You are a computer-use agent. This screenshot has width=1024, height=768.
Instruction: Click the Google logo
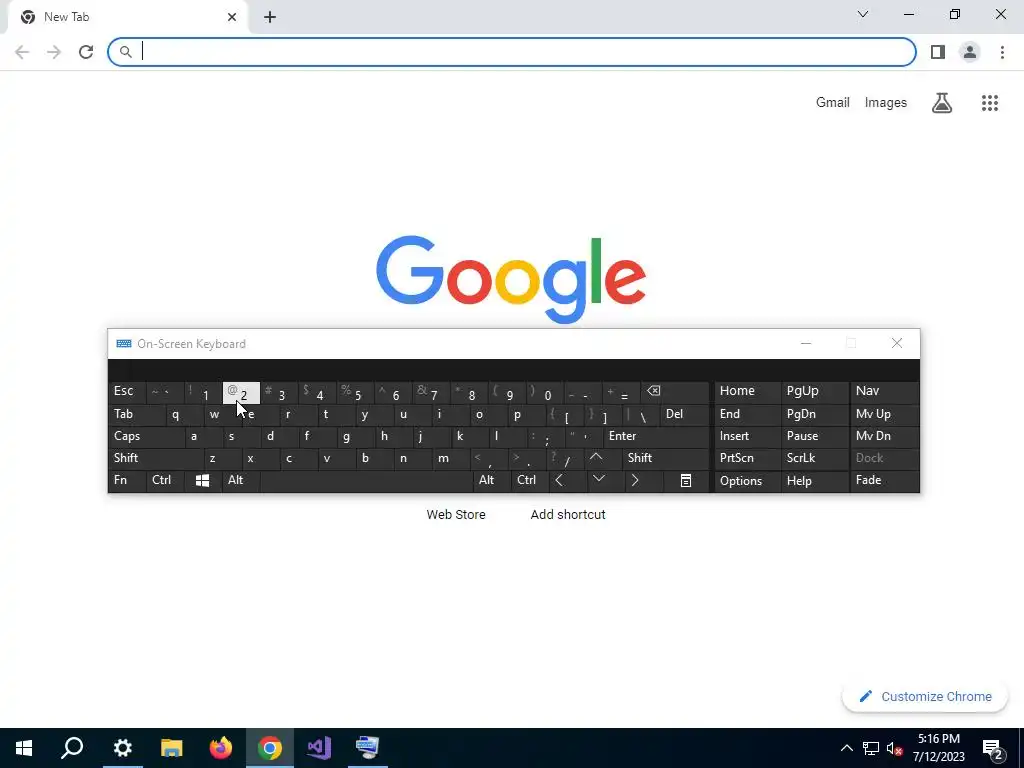click(511, 280)
